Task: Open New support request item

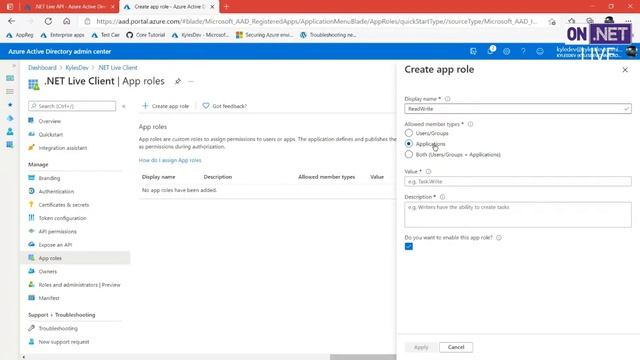Action: point(64,342)
